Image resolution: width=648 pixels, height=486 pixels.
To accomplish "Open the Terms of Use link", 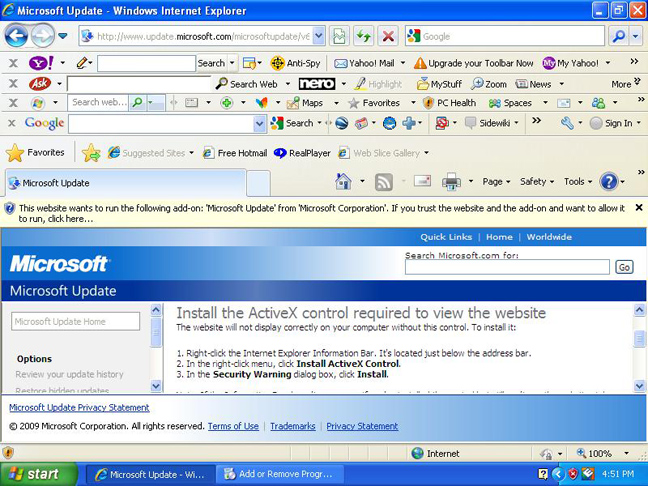I will click(233, 426).
